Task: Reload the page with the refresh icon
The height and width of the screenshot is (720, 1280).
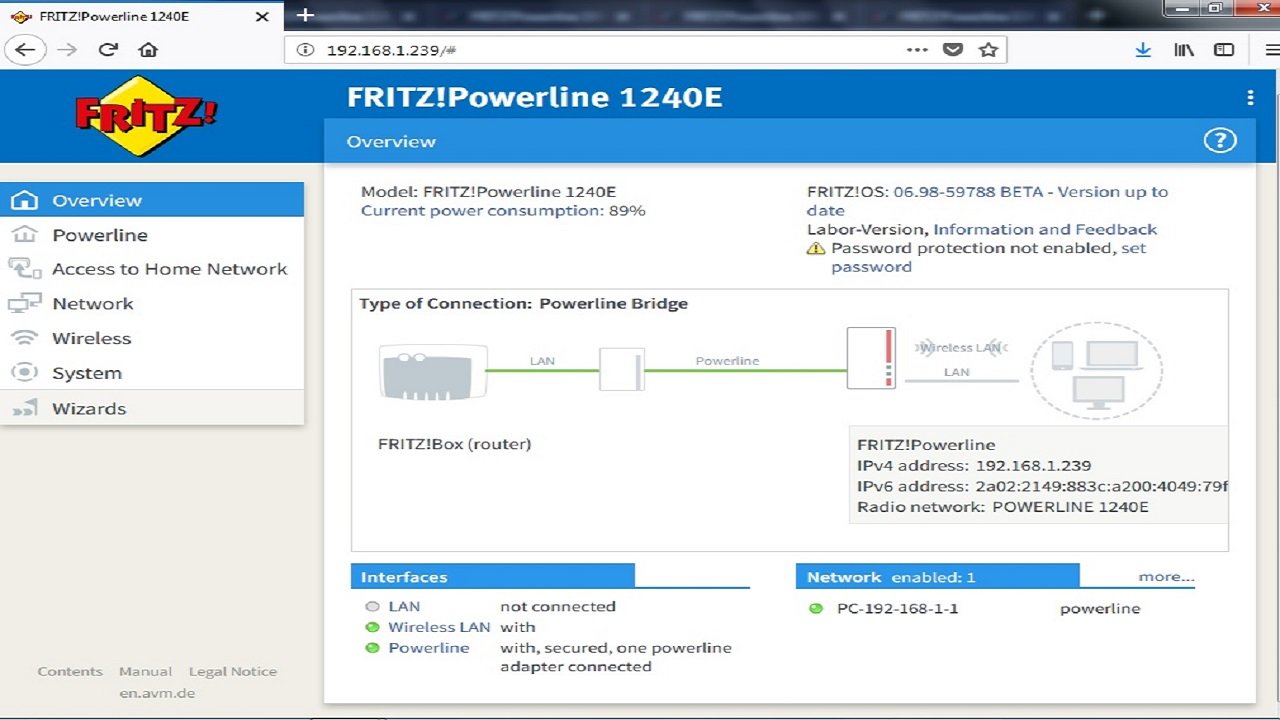Action: tap(108, 50)
